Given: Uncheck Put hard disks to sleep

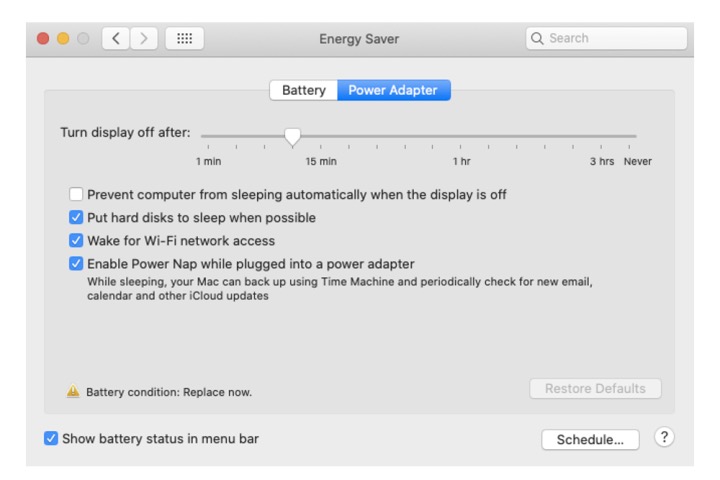Looking at the screenshot, I should (76, 218).
